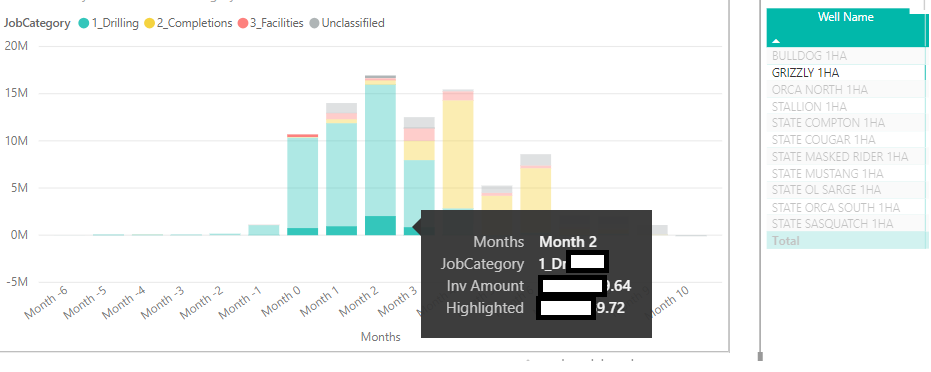This screenshot has width=931, height=372.
Task: Select ORCA NORTH 1HA row
Action: pos(846,90)
